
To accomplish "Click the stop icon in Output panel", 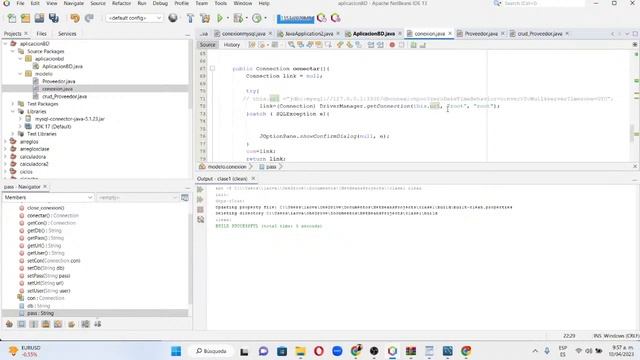I will point(200,209).
